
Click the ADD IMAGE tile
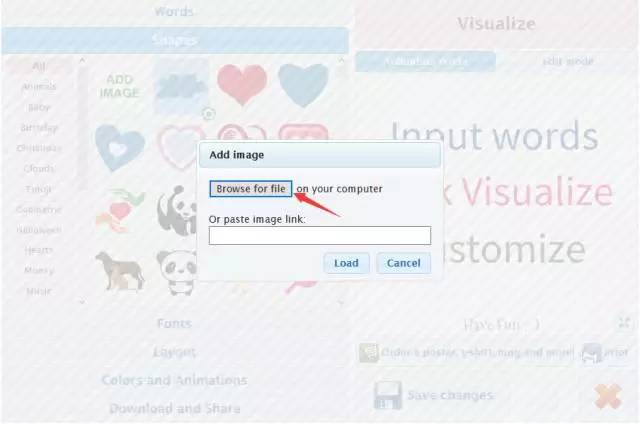[x=119, y=86]
